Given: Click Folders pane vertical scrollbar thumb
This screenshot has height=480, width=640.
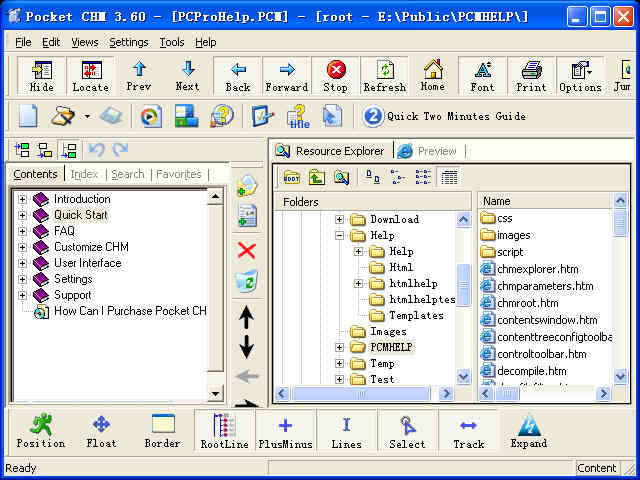Looking at the screenshot, I should pos(463,284).
